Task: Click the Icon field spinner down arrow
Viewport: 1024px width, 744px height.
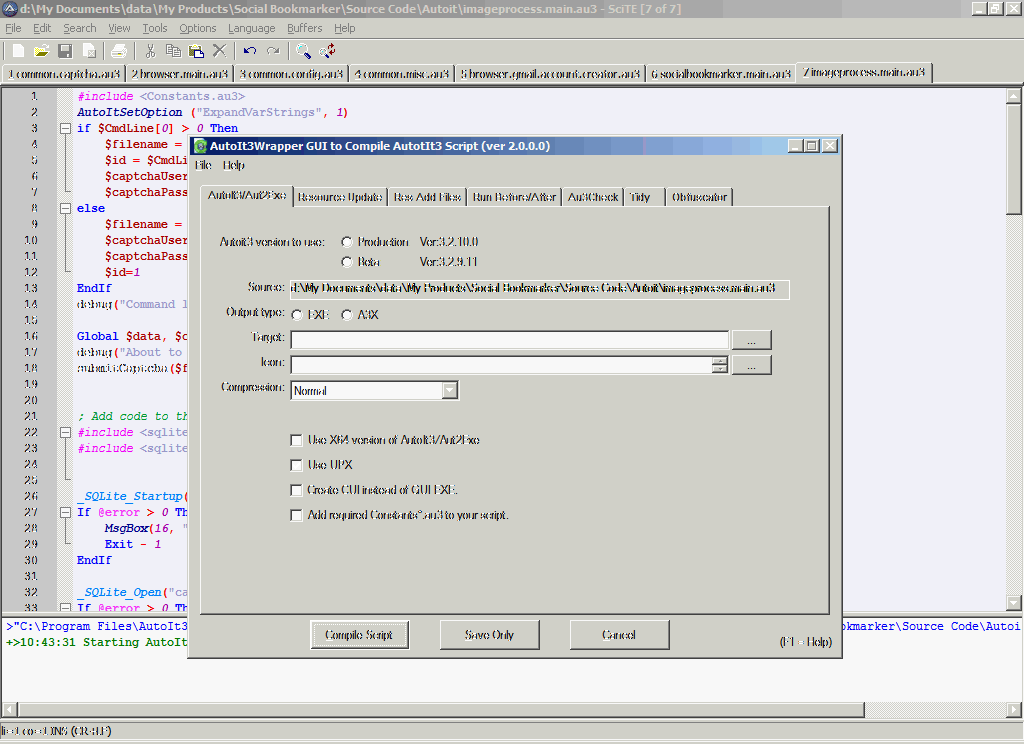Action: 720,368
